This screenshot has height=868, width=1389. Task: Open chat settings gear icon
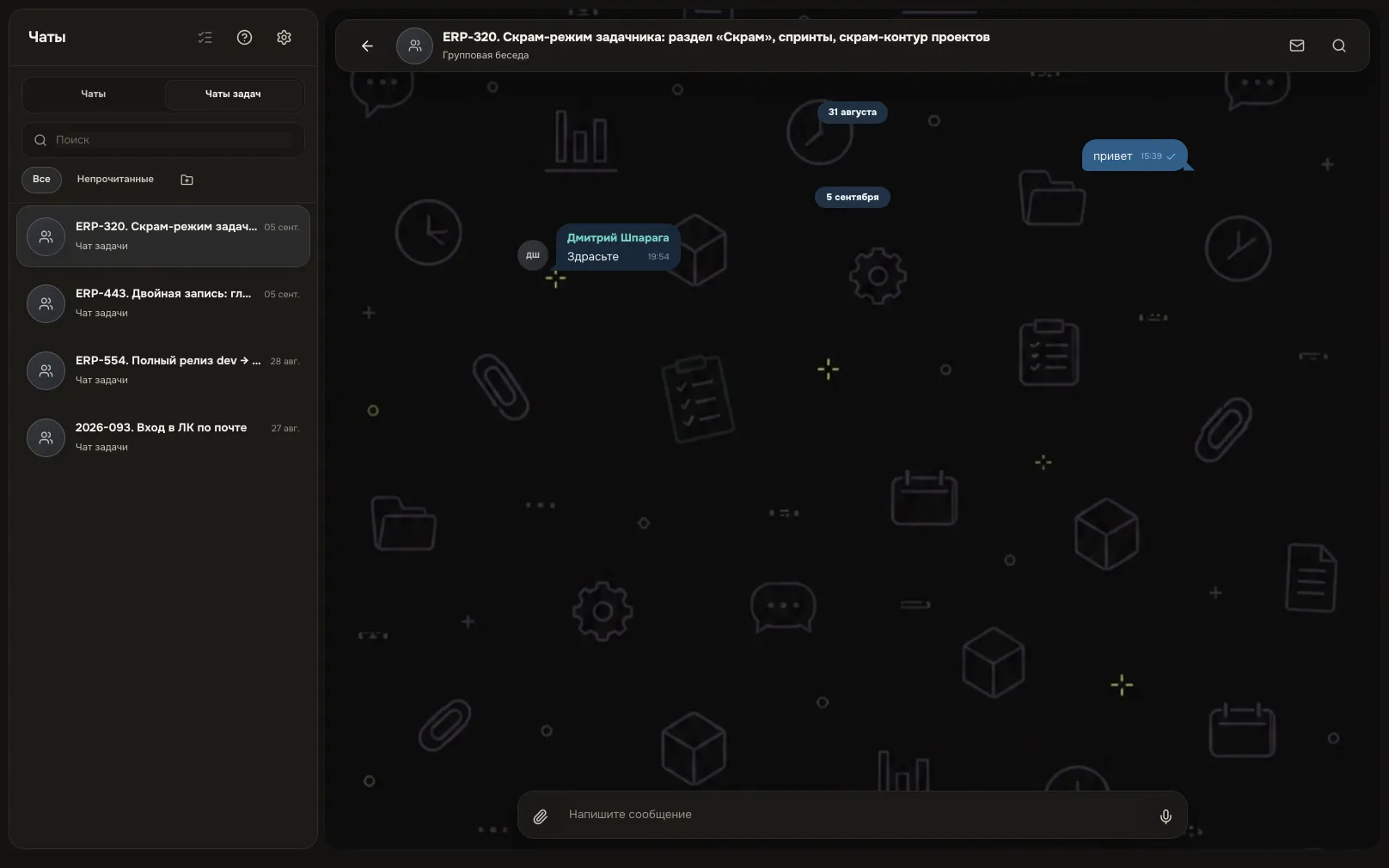click(285, 37)
